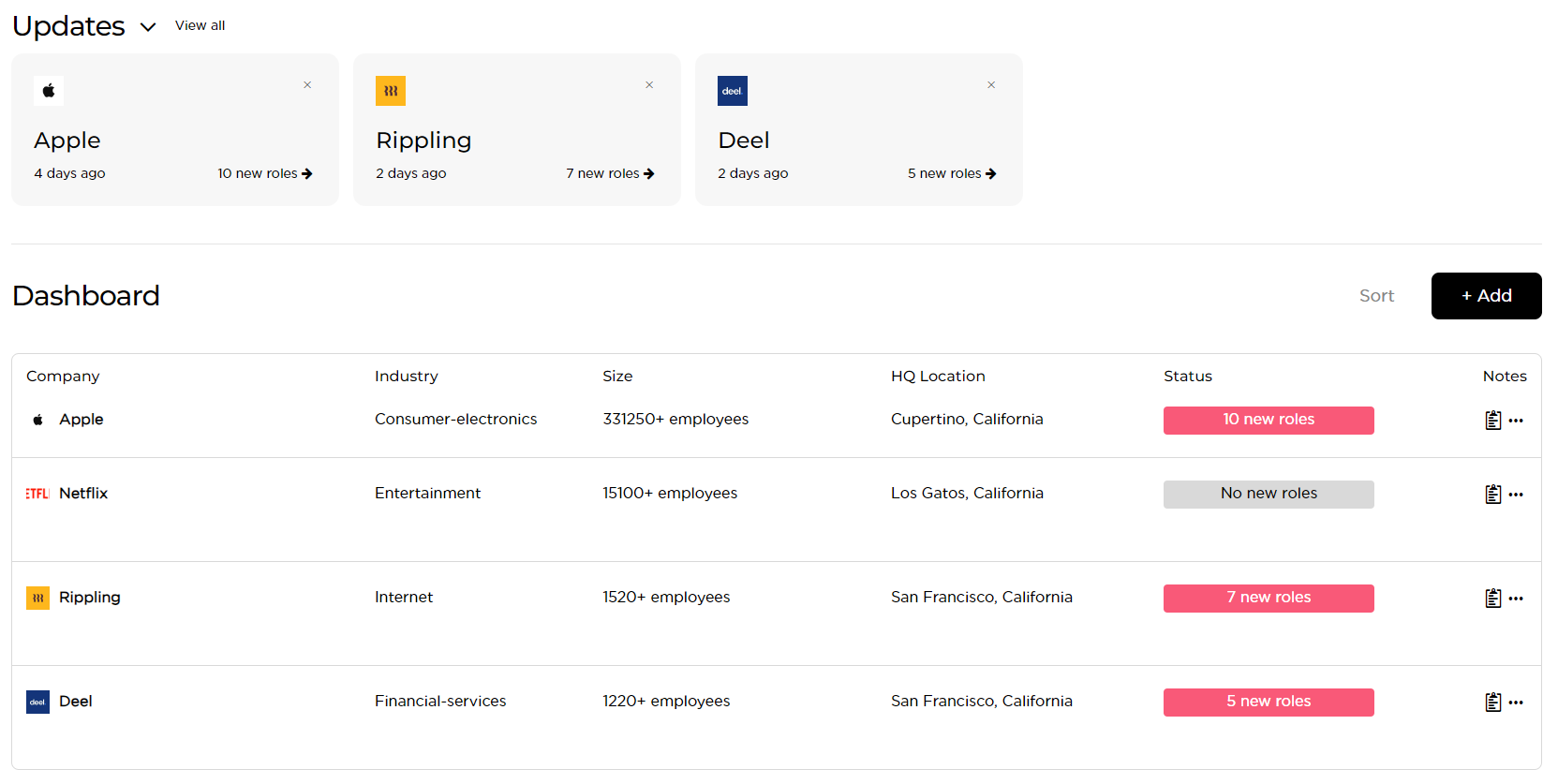
Task: Click the Size column header
Action: 617,377
